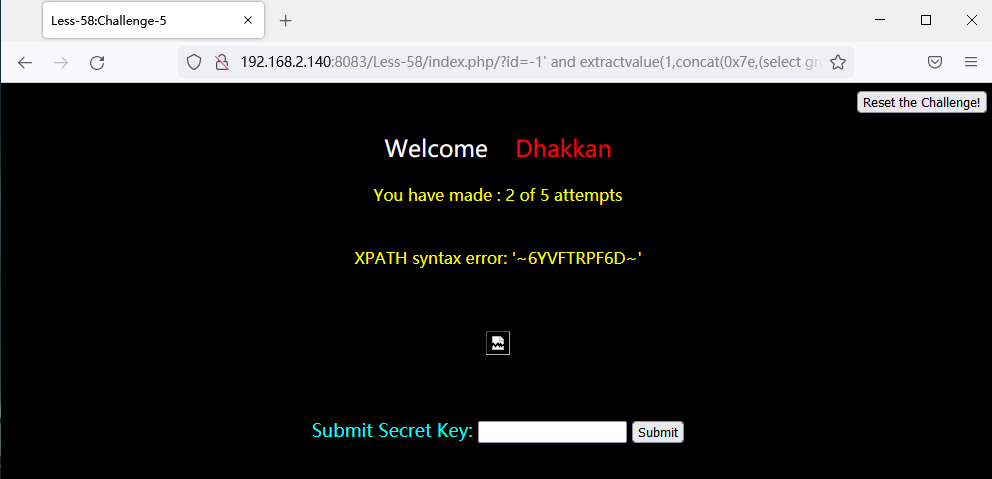This screenshot has width=992, height=479.
Task: Reload the current page
Action: point(97,62)
